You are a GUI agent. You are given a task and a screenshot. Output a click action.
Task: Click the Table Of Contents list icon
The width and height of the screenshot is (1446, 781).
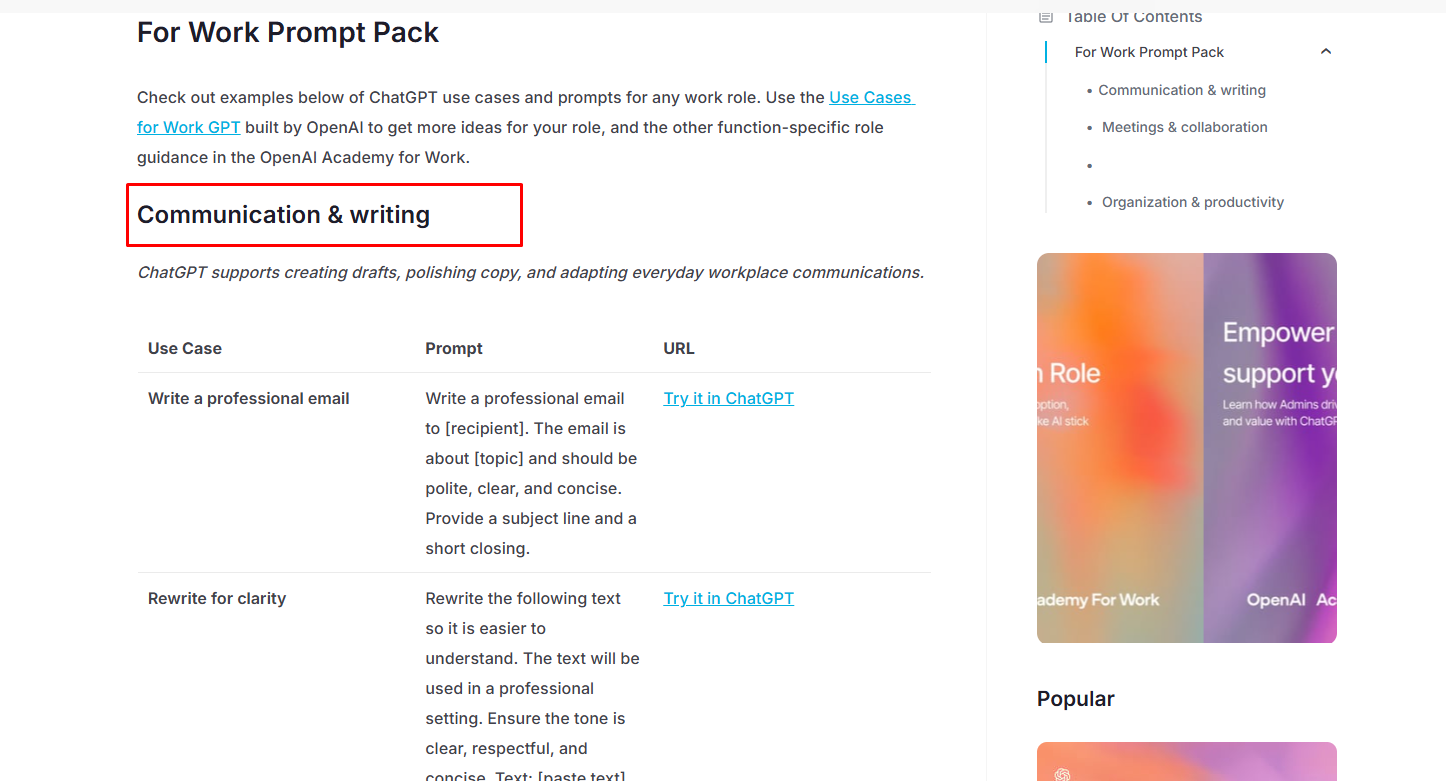[x=1046, y=17]
